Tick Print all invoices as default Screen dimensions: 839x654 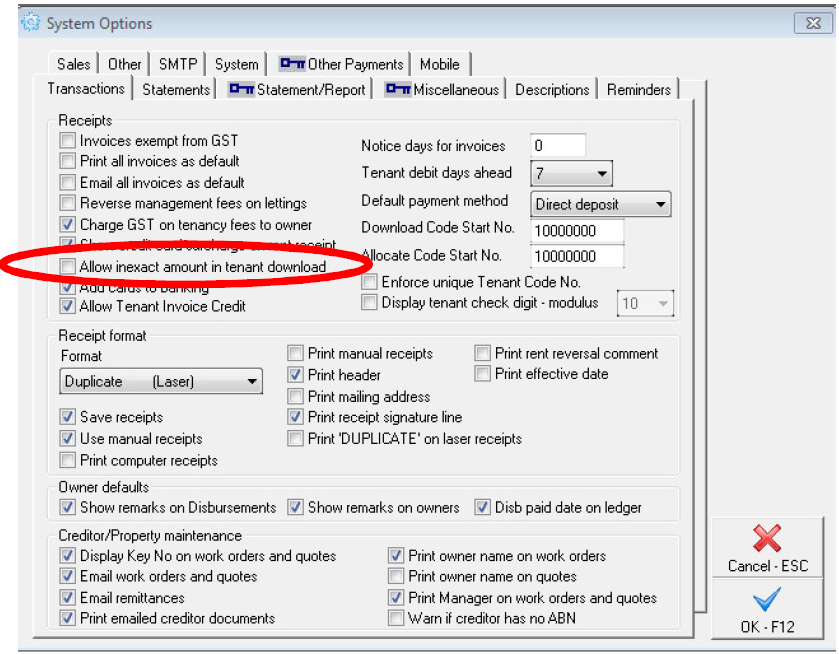pyautogui.click(x=67, y=161)
